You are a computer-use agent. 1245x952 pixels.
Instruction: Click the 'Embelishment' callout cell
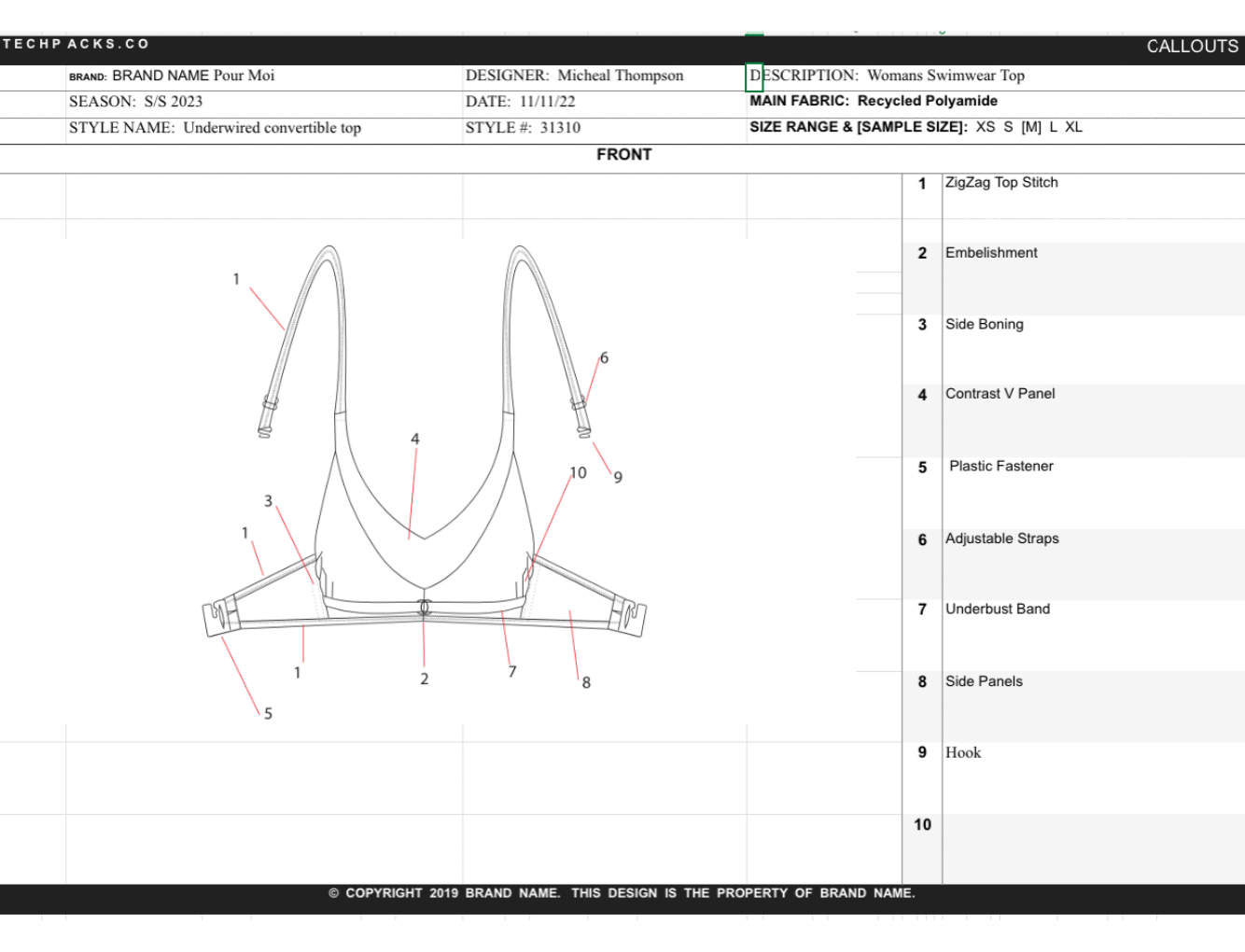1093,278
